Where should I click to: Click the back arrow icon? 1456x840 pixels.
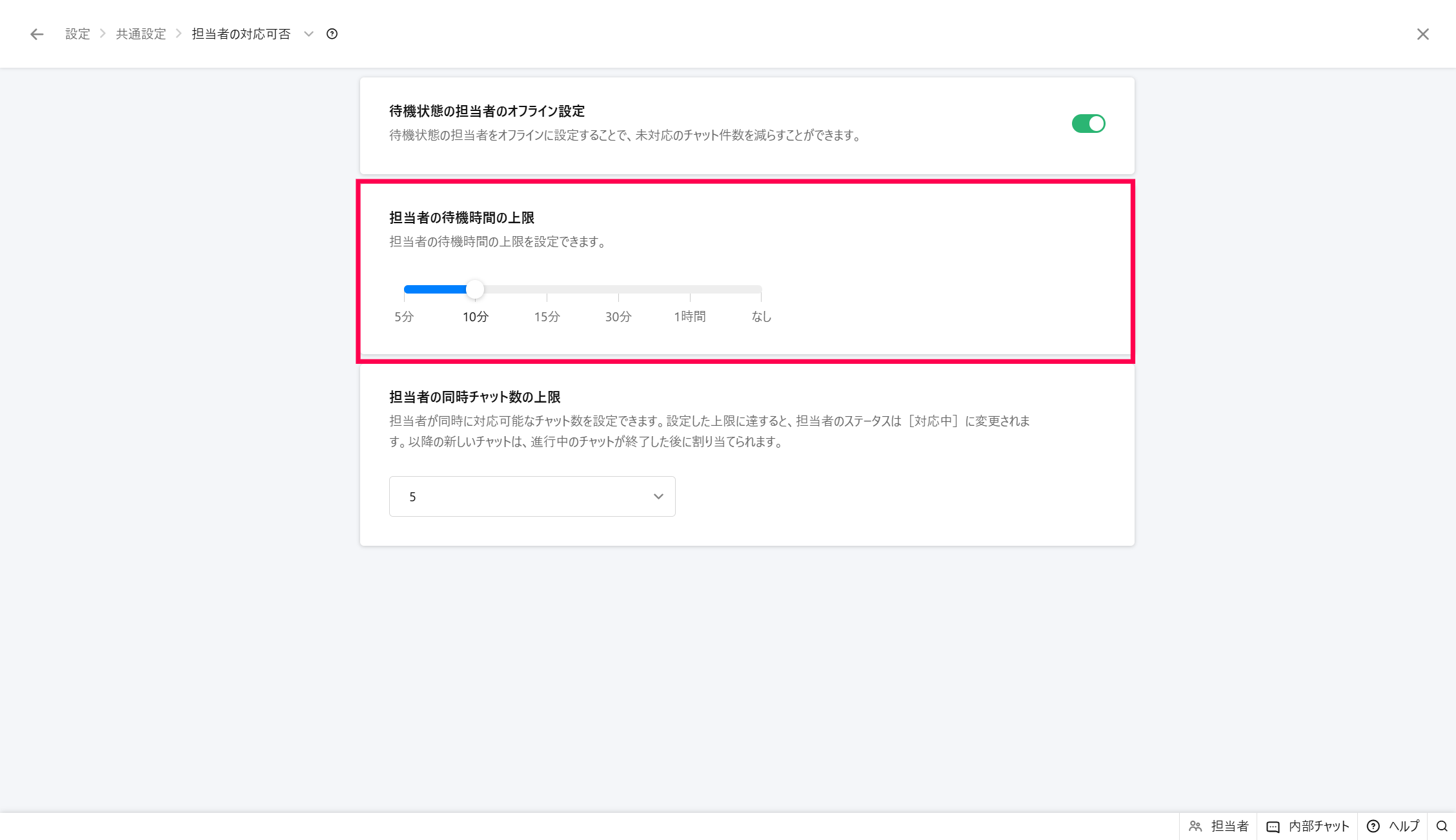pyautogui.click(x=37, y=34)
